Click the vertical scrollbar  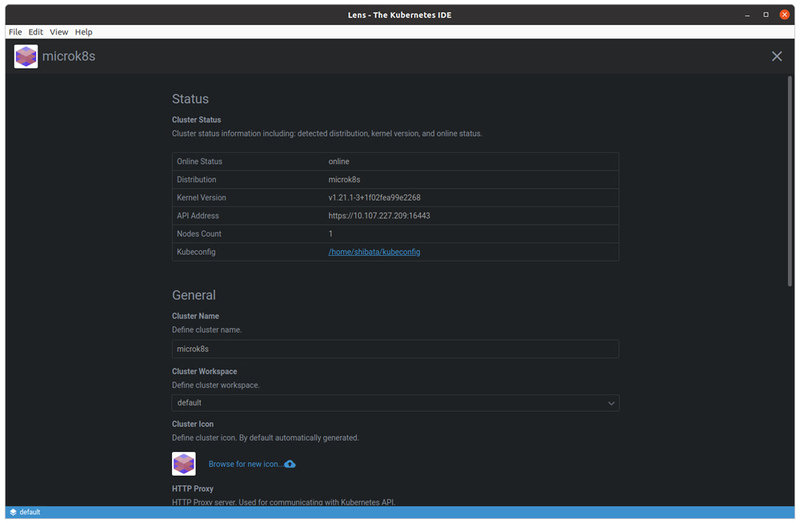click(x=790, y=181)
